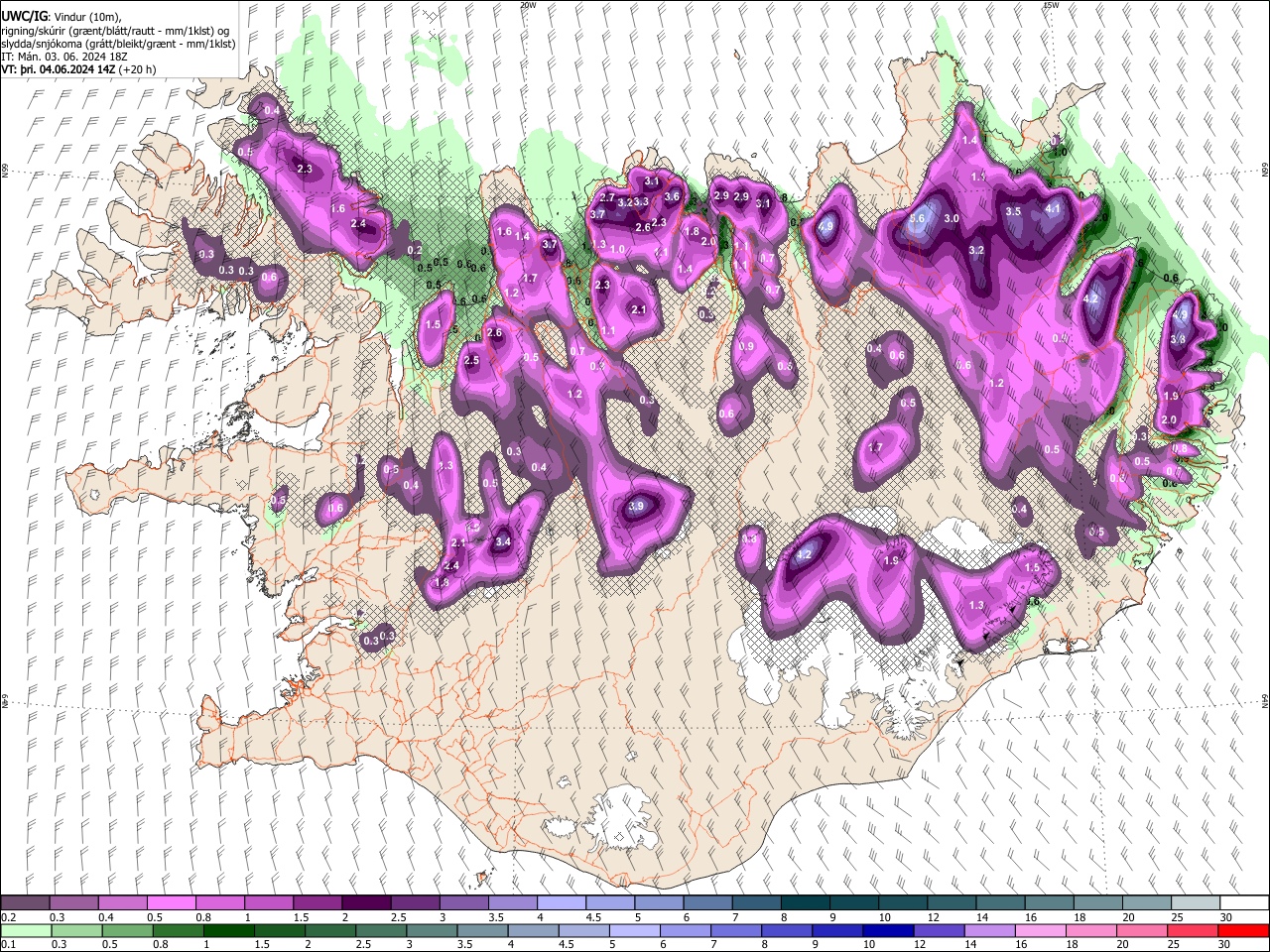1270x952 pixels.
Task: Click the "3.0" precipitation value on map
Action: coord(952,219)
